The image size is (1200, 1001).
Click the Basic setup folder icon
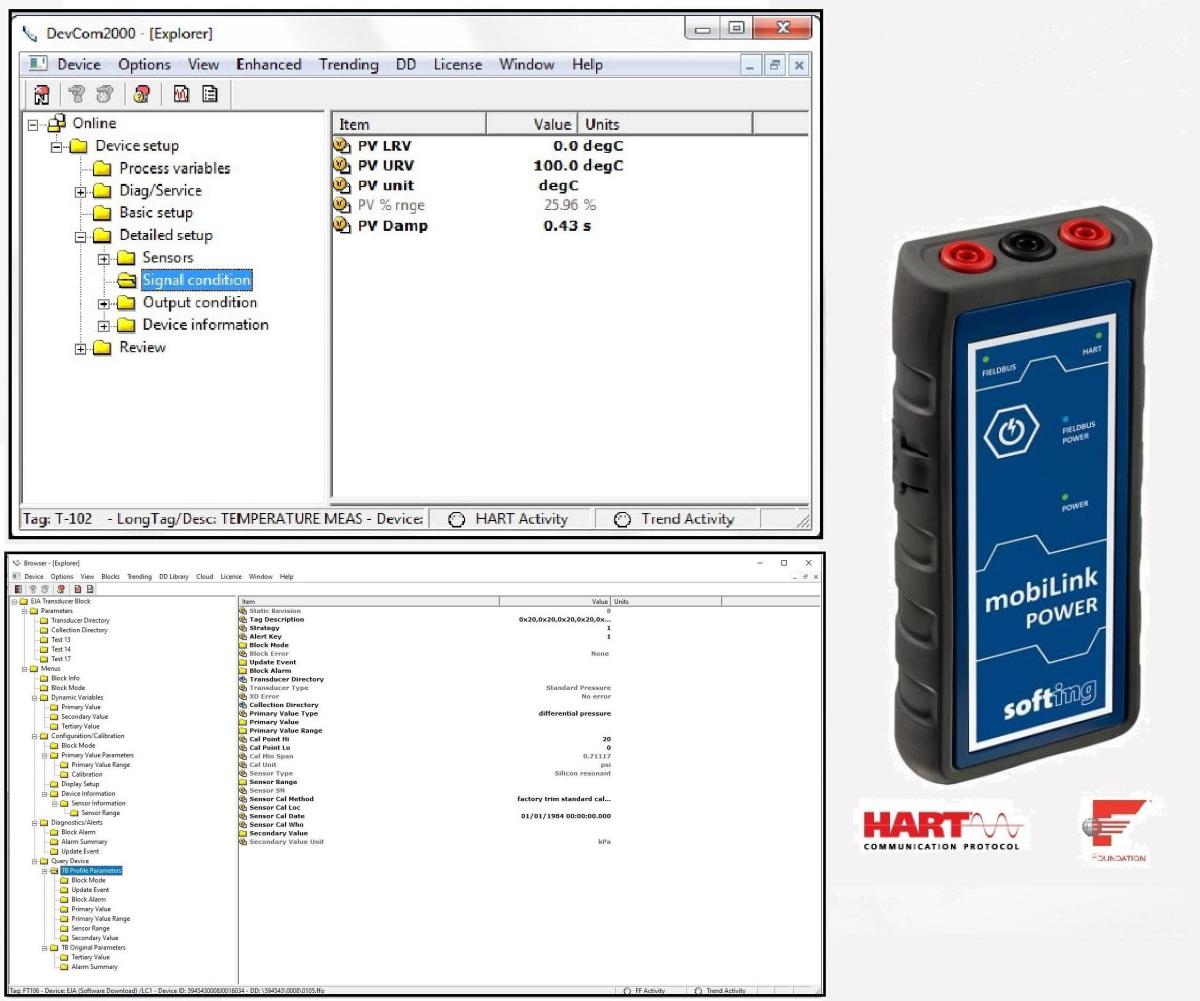(101, 213)
